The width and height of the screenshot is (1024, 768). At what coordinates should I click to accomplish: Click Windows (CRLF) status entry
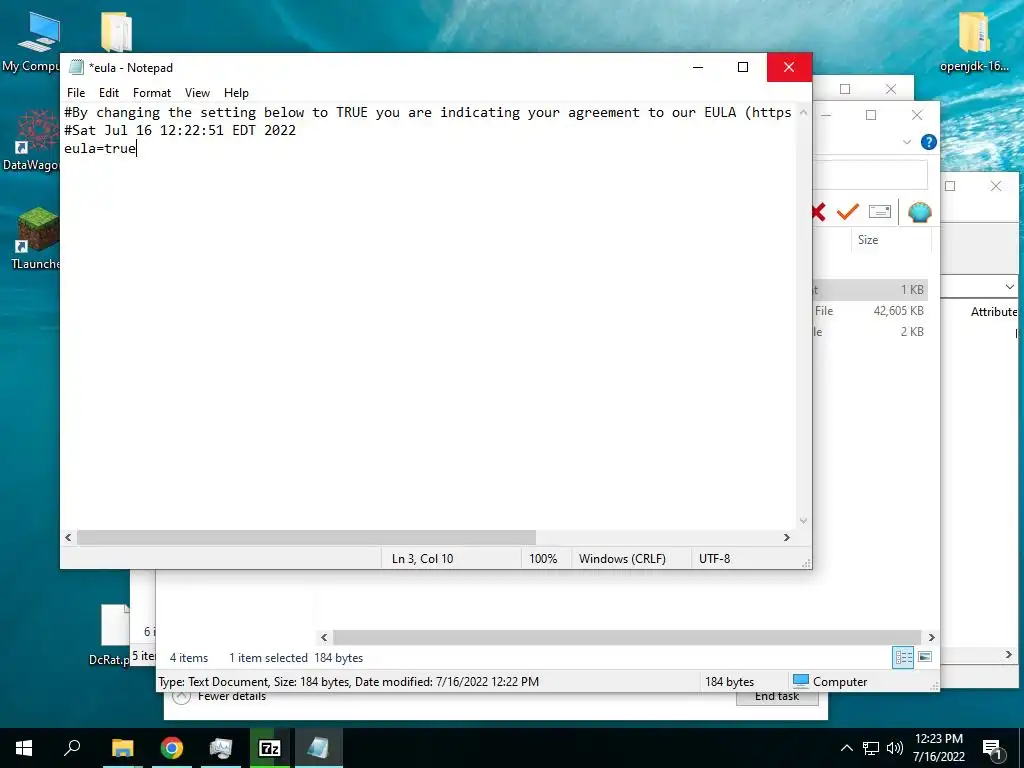coord(622,559)
